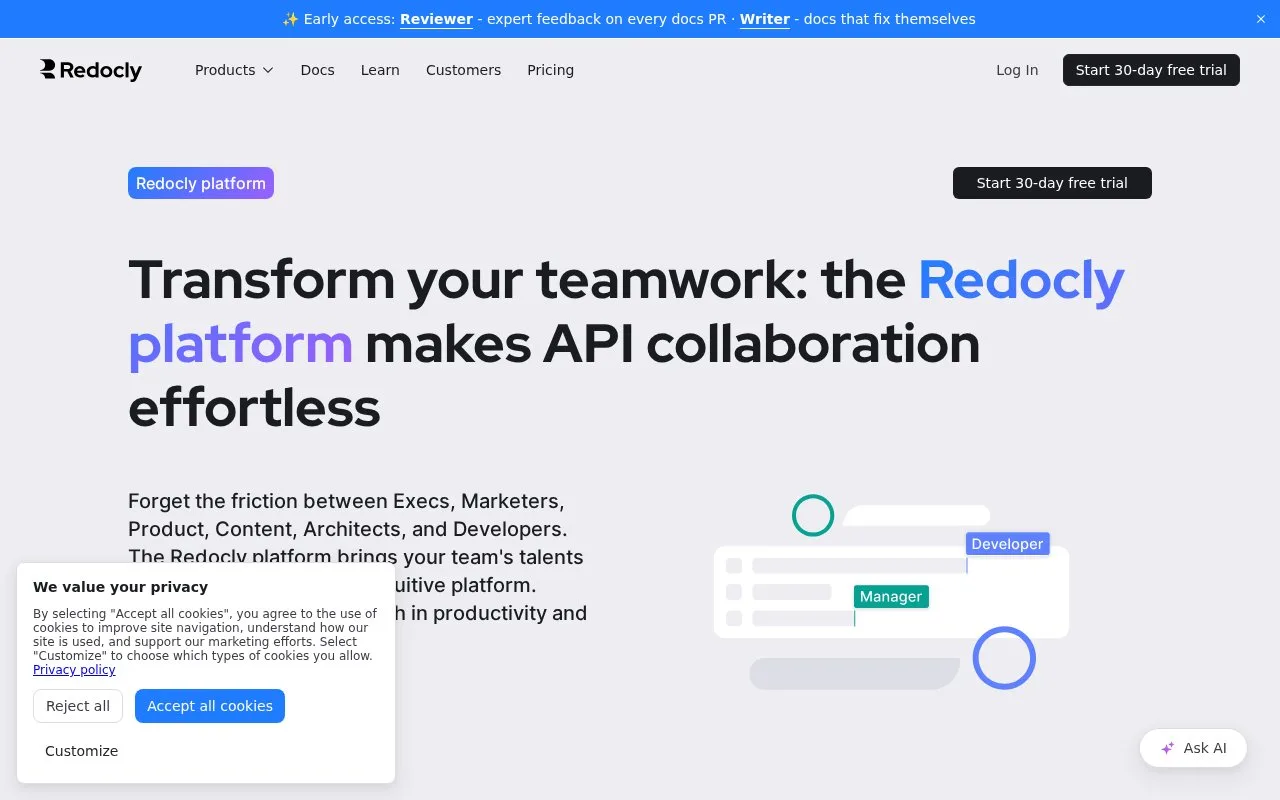Go to the Learn page
This screenshot has height=800, width=1280.
coord(380,70)
